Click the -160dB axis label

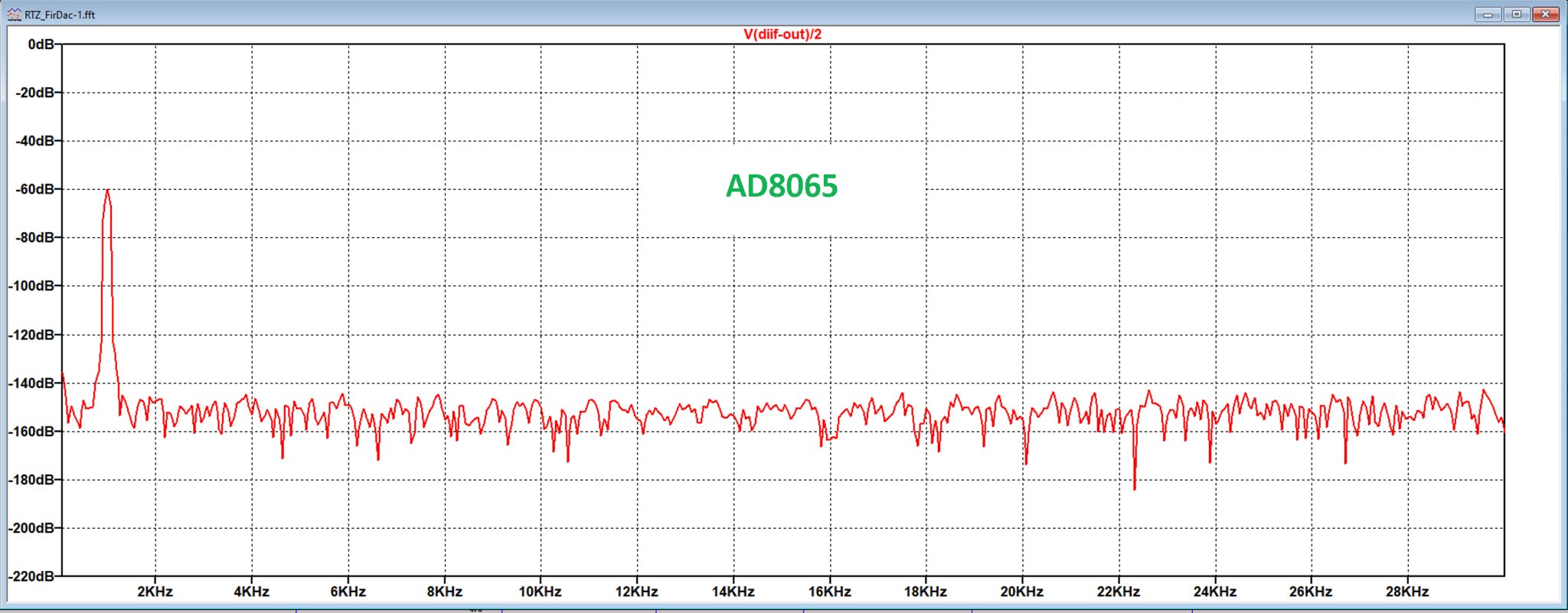tap(31, 431)
